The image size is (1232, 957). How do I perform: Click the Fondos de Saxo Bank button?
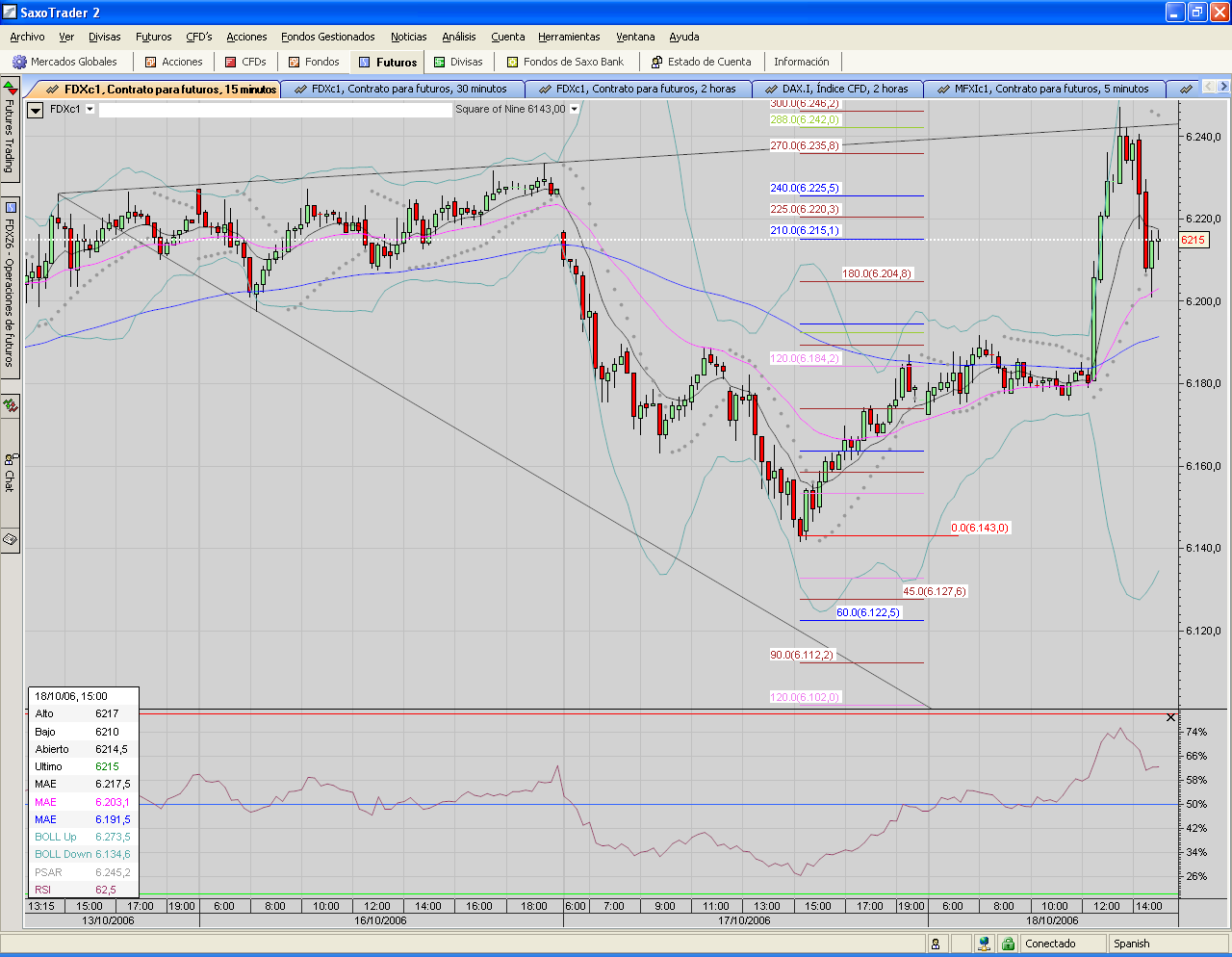566,62
